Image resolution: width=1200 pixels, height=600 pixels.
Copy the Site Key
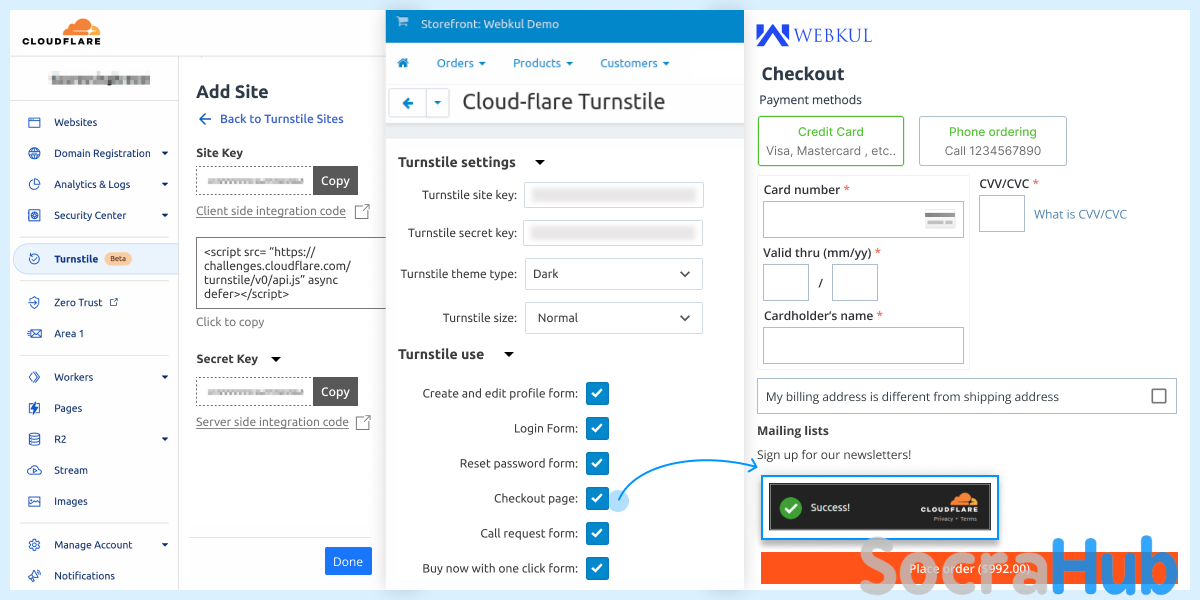point(335,181)
